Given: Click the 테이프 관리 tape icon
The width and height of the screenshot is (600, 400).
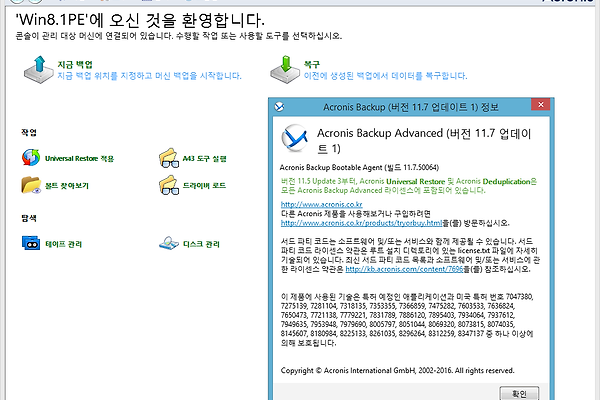Looking at the screenshot, I should click(28, 242).
